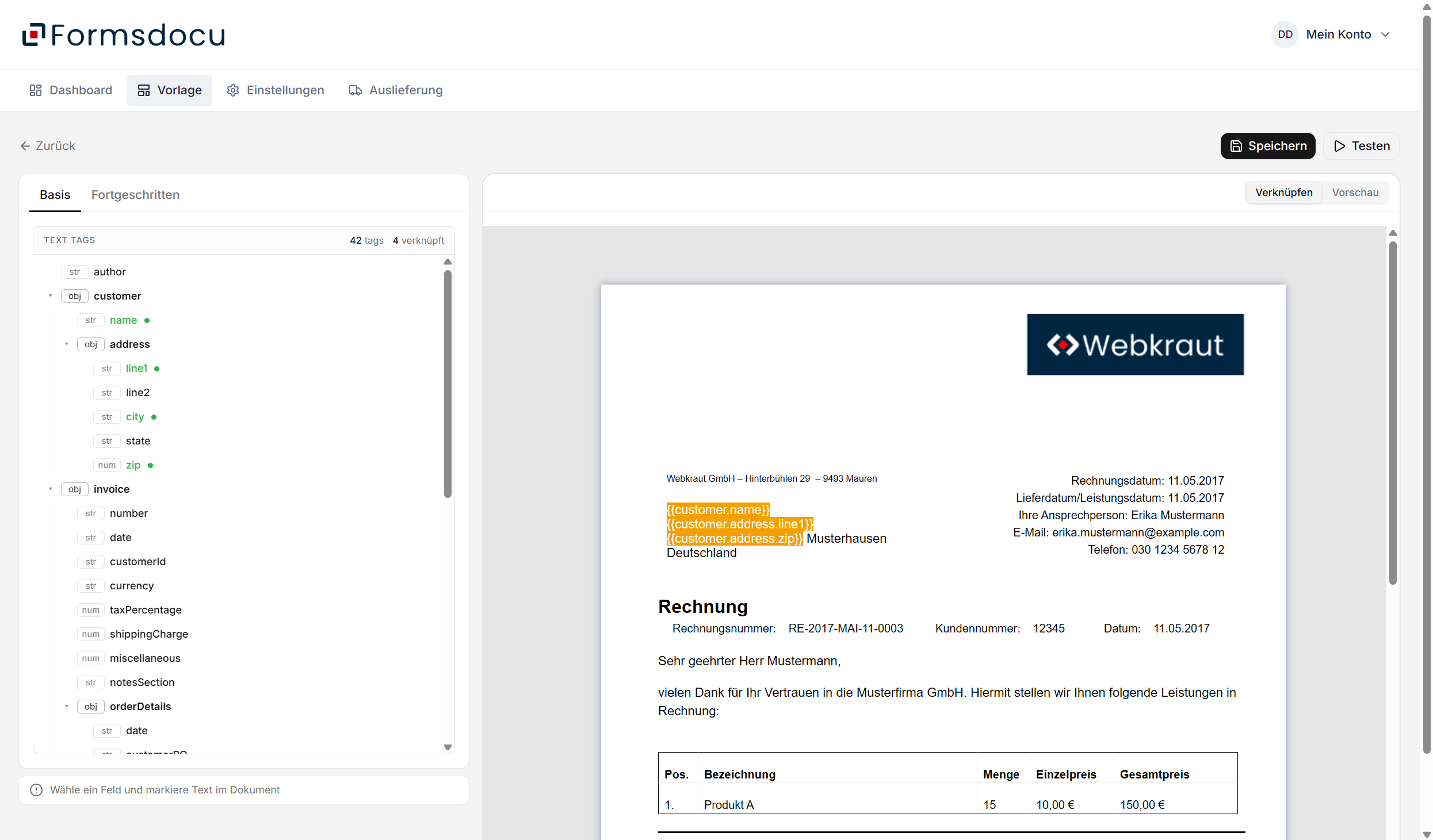Select the line2 address tag

137,393
